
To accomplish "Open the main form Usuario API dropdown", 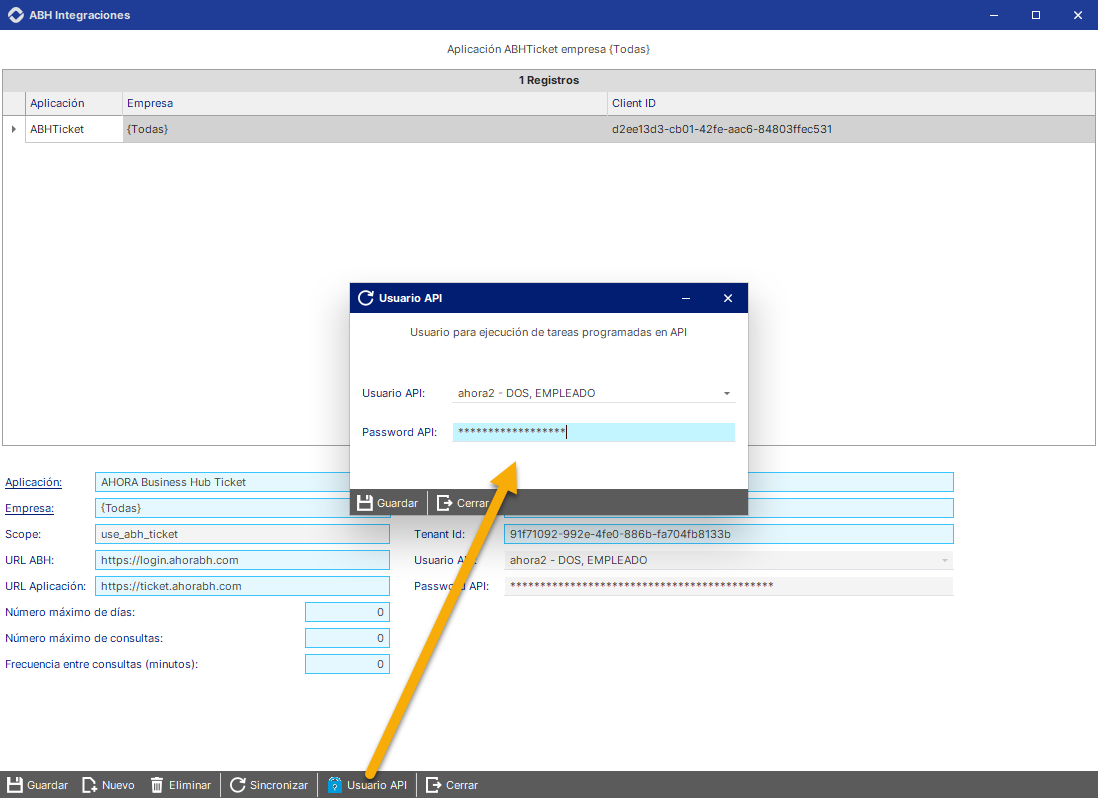I will 945,560.
